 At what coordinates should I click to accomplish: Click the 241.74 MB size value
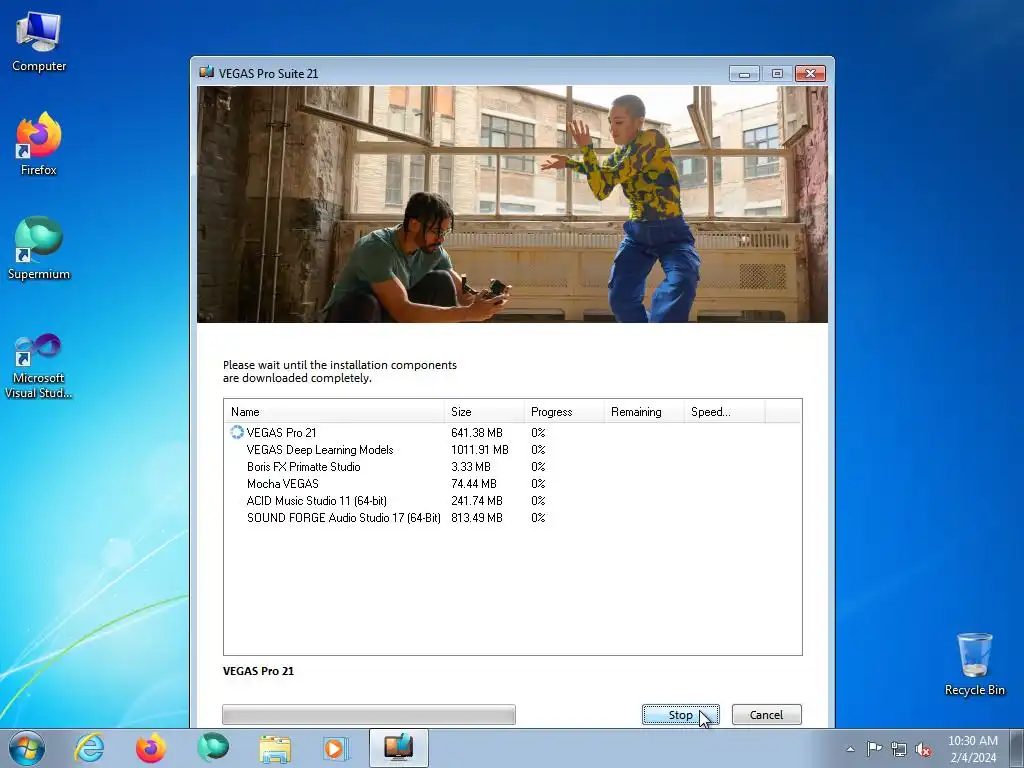(477, 500)
